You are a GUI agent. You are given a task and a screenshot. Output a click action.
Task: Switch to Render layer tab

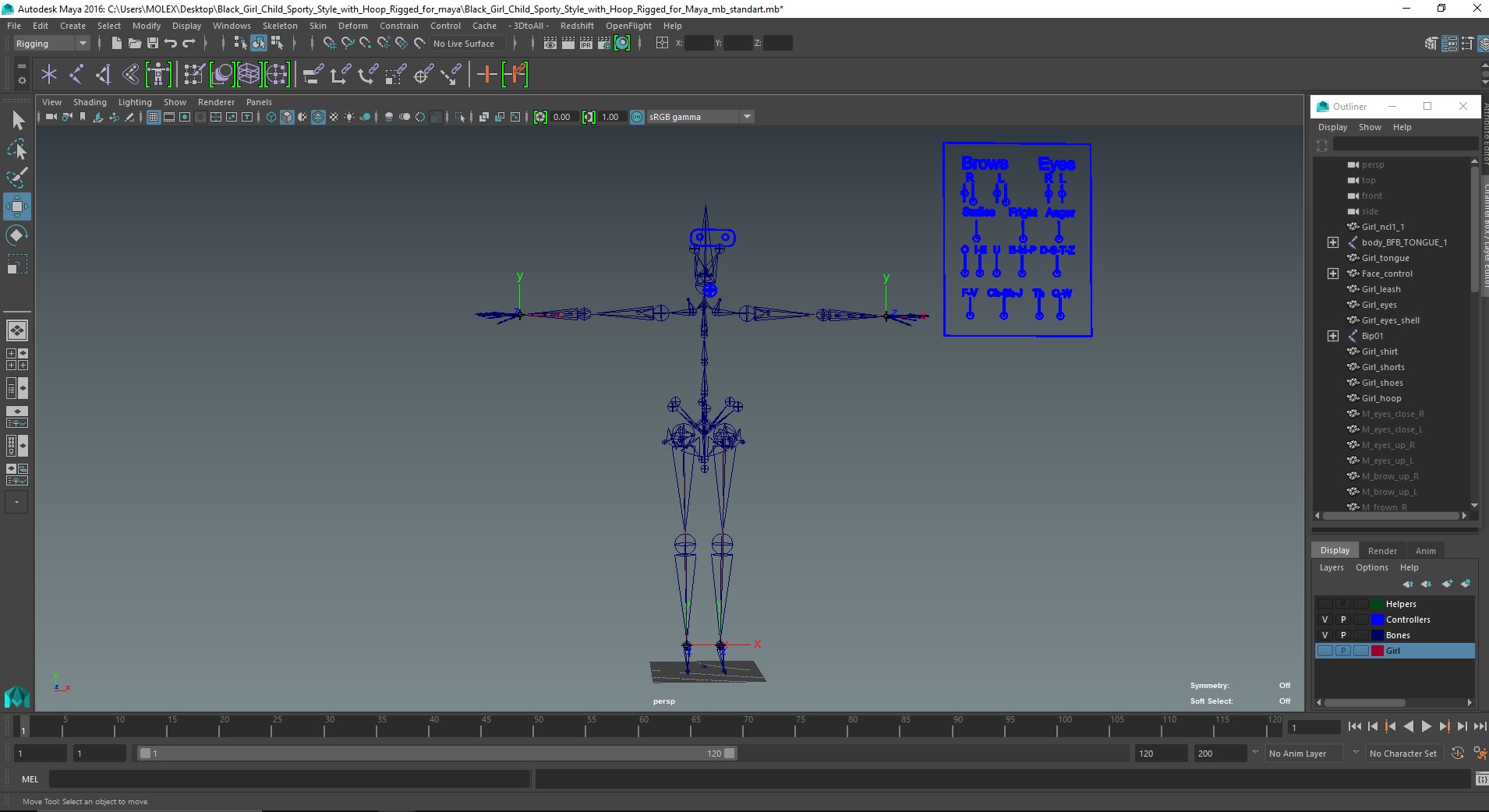tap(1382, 550)
